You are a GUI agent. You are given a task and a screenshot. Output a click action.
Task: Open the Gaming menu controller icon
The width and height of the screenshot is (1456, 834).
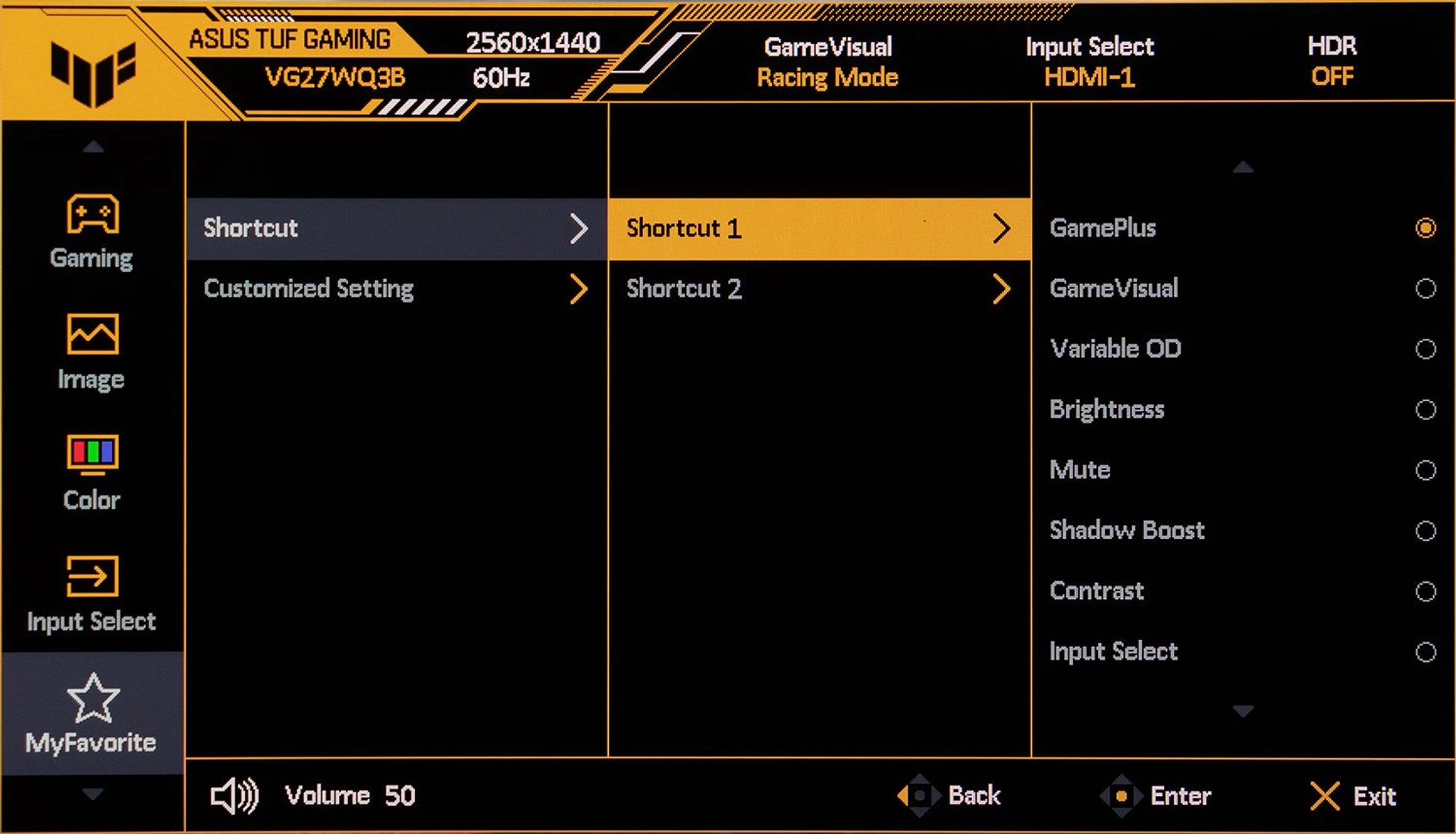(93, 213)
